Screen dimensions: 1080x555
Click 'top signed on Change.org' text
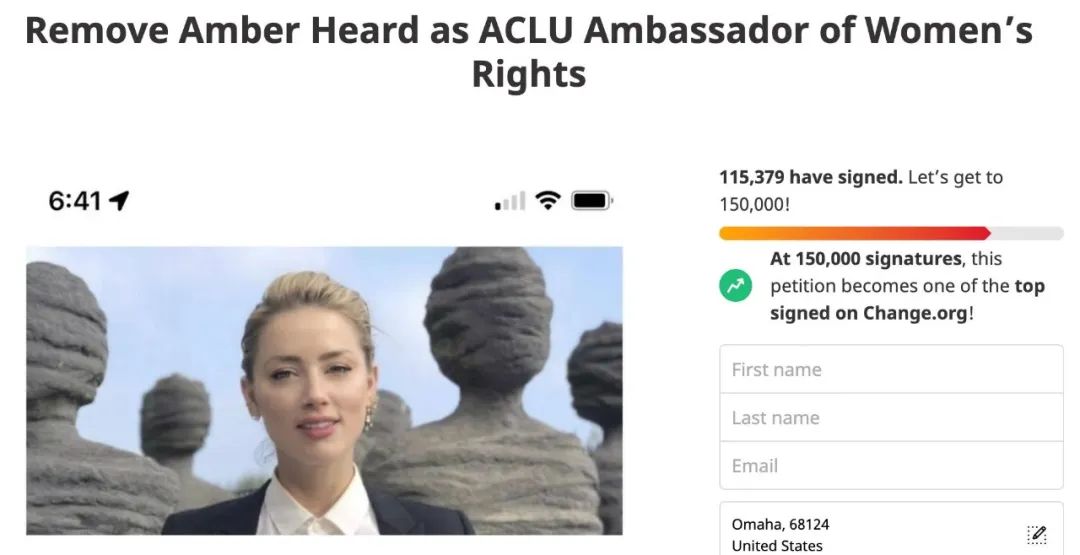[906, 300]
